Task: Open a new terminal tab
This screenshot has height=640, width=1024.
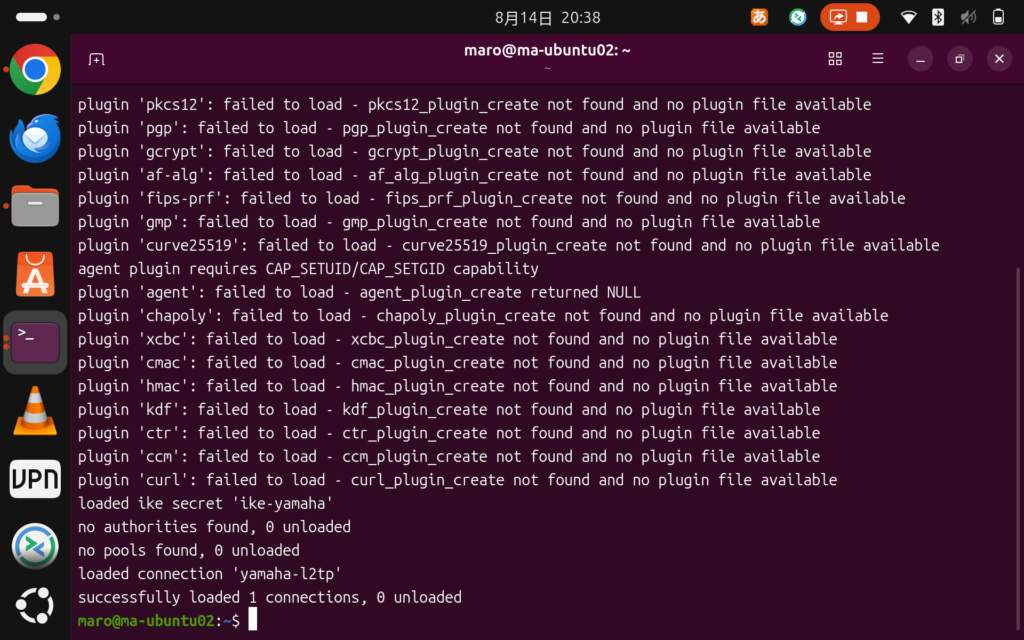Action: point(97,59)
